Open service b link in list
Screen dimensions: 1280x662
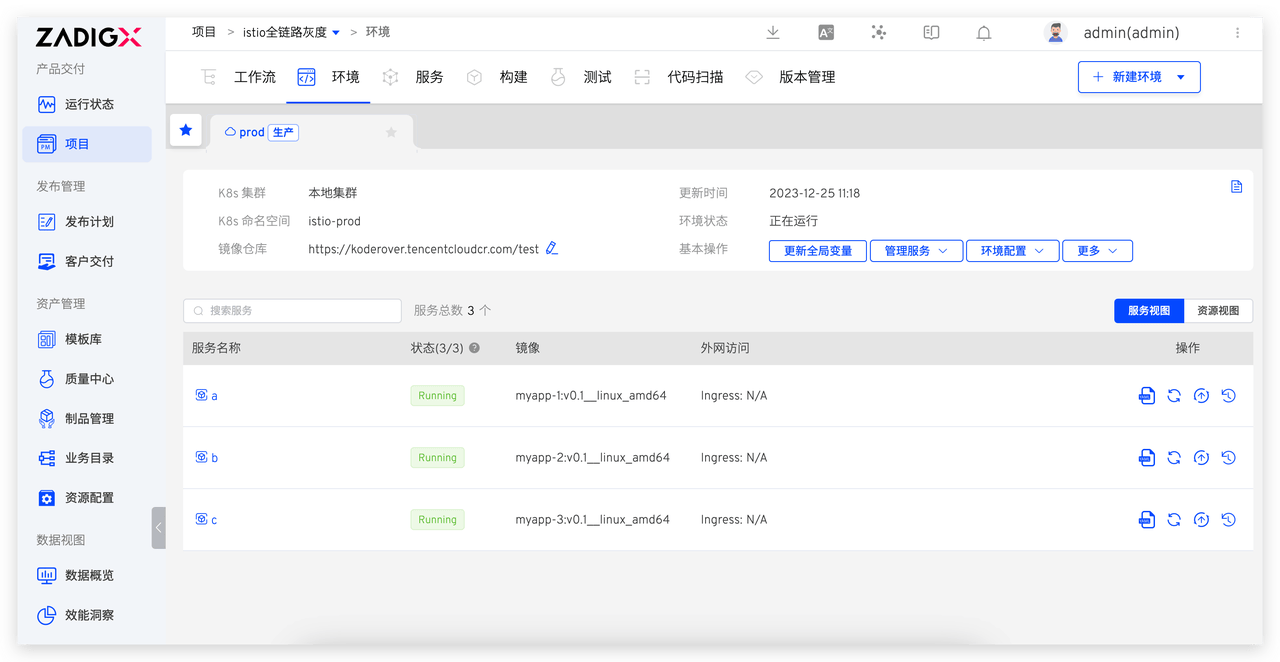point(214,458)
